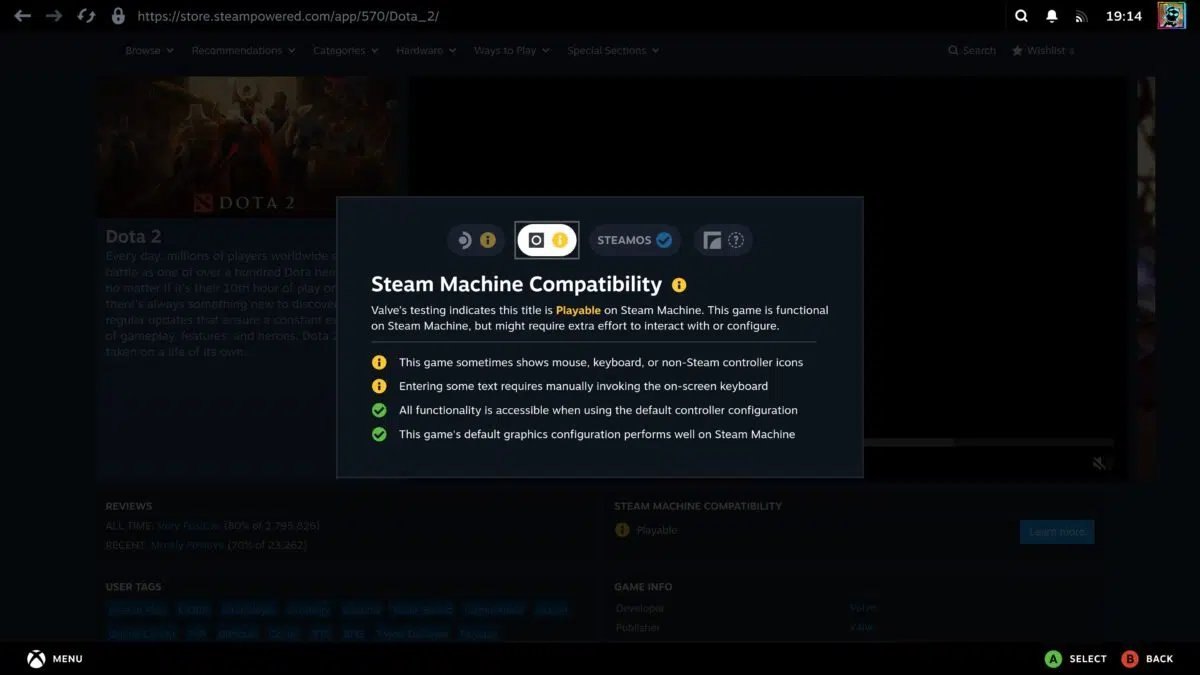
Task: Reload the store page
Action: click(86, 16)
